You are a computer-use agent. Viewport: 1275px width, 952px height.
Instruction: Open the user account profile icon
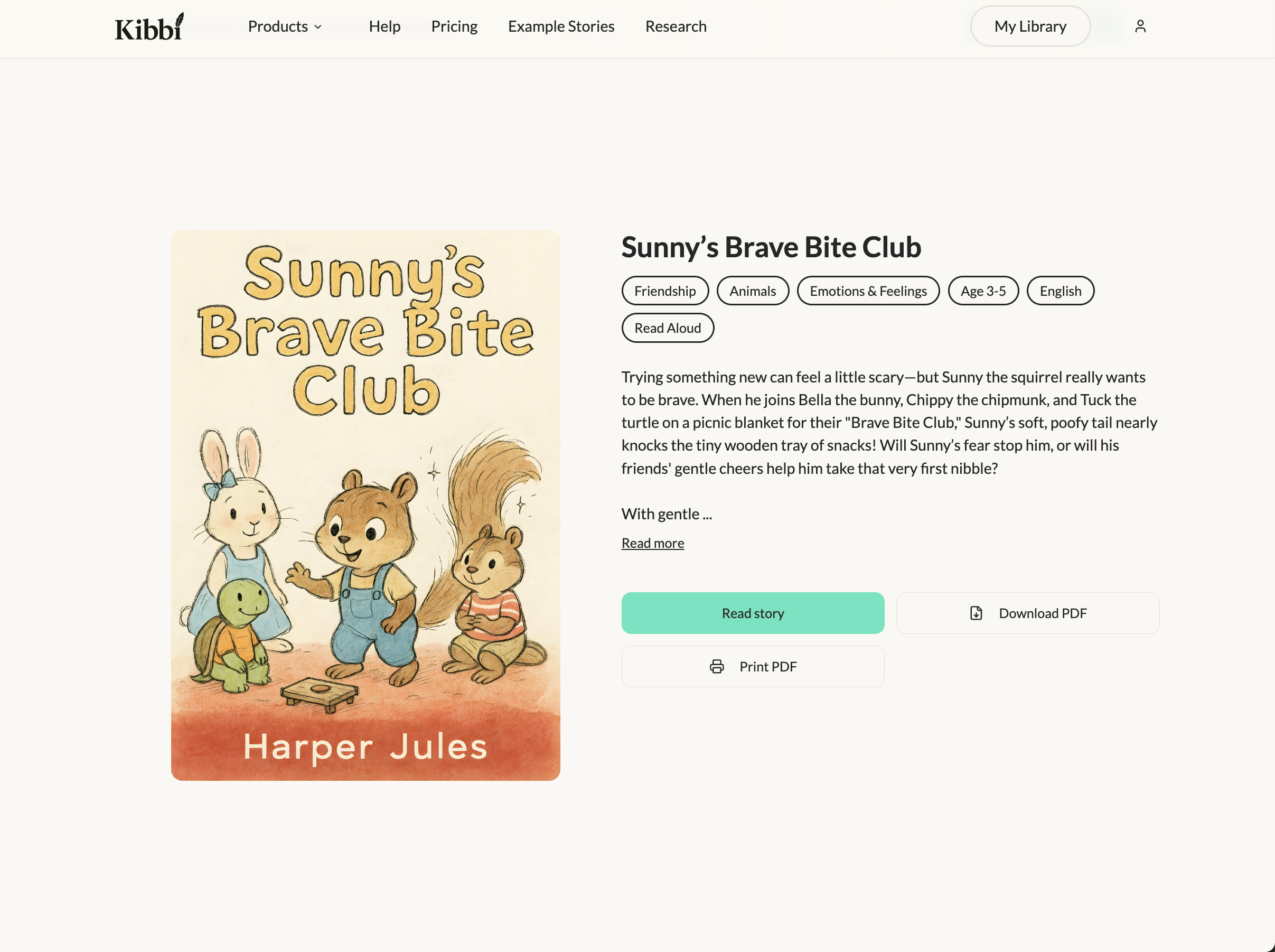point(1140,26)
